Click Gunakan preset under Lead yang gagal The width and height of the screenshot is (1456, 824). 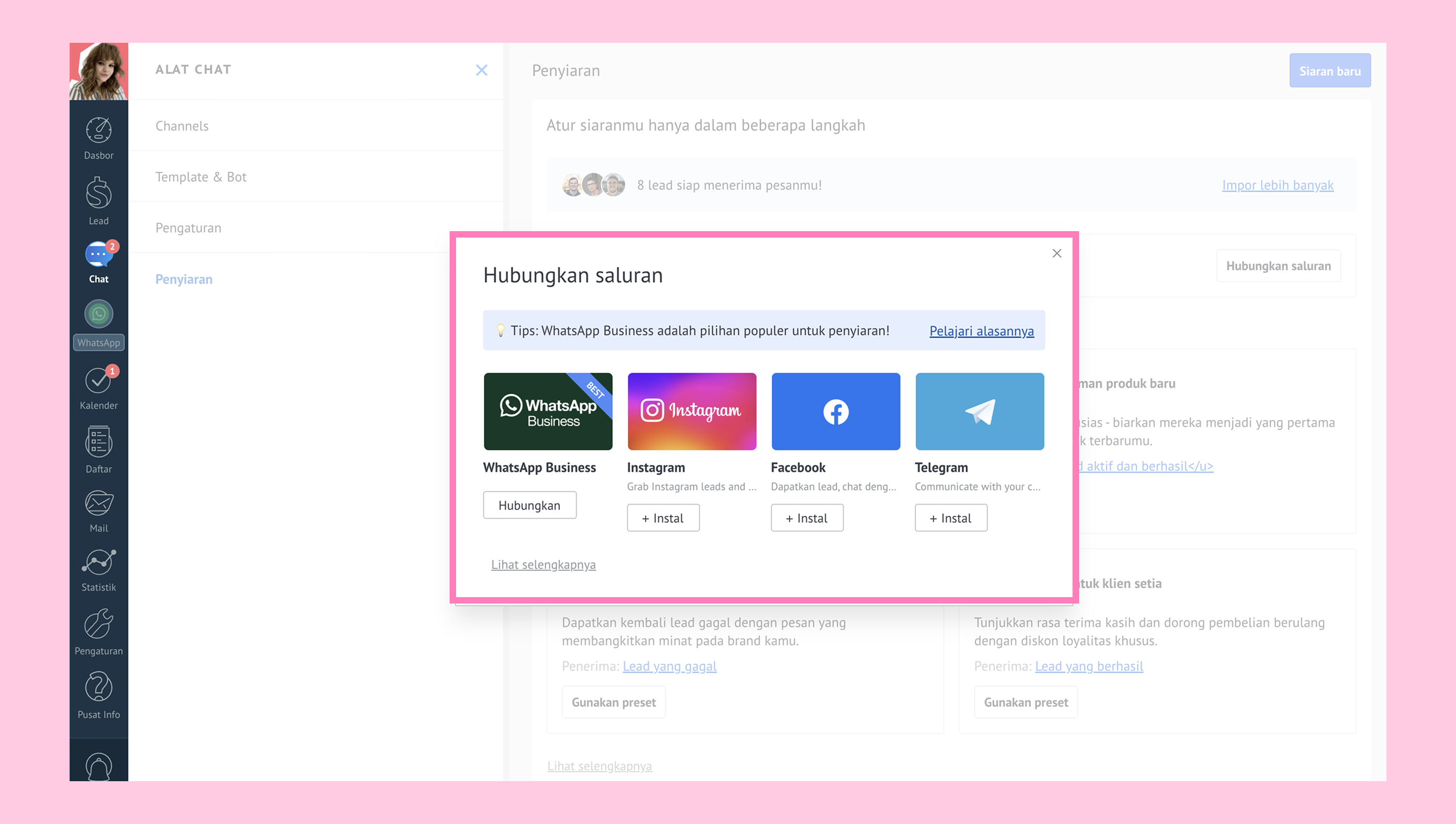(613, 703)
